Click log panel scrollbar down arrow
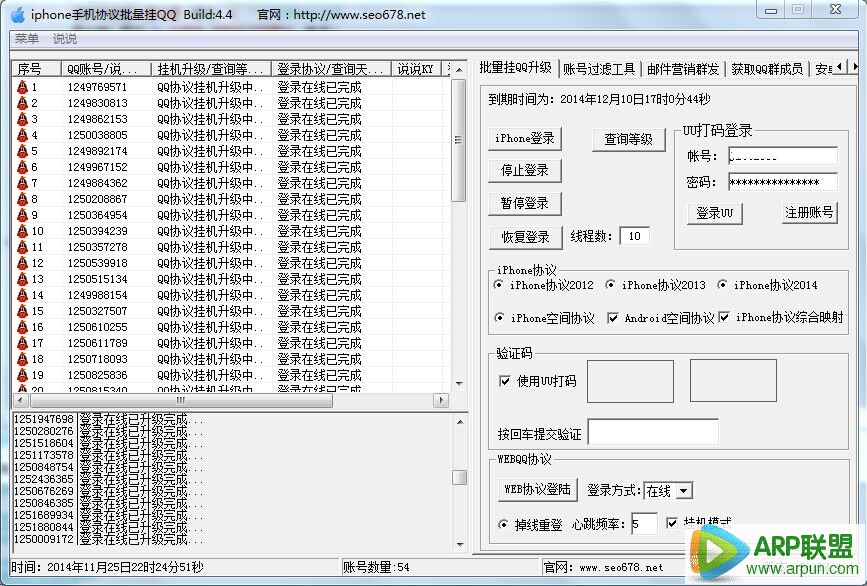Image resolution: width=867 pixels, height=586 pixels. [459, 545]
